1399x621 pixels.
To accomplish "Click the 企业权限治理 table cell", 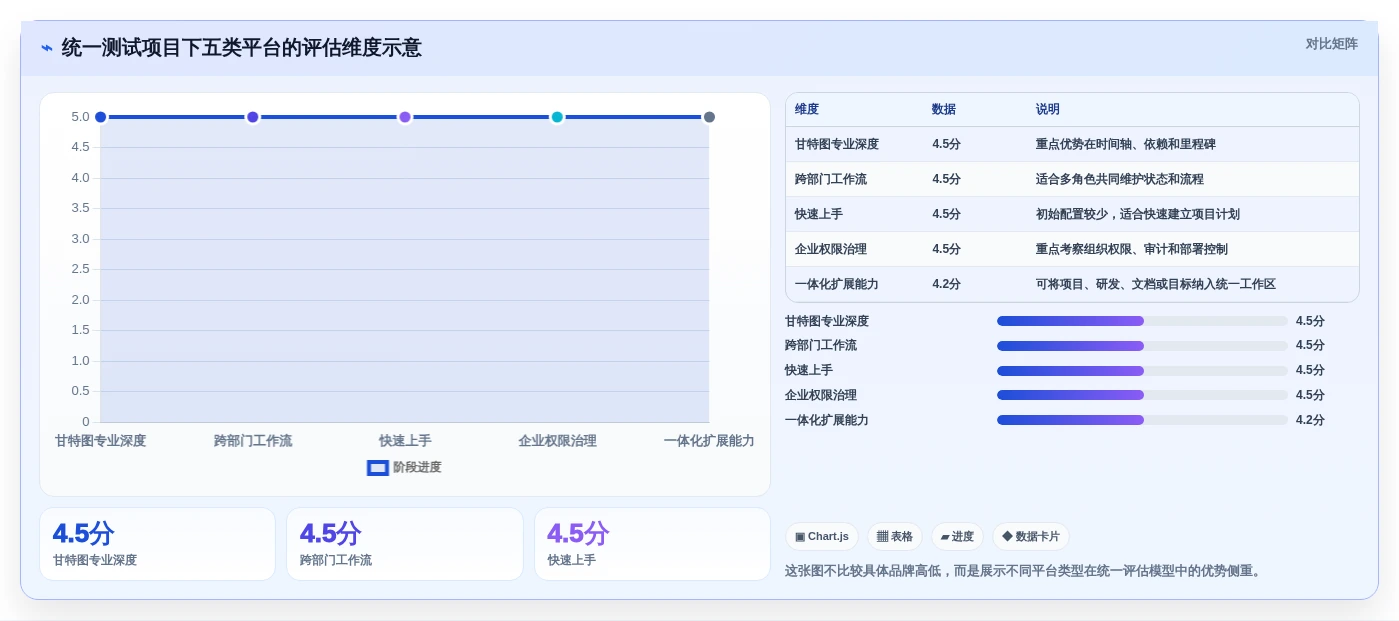I will point(831,249).
